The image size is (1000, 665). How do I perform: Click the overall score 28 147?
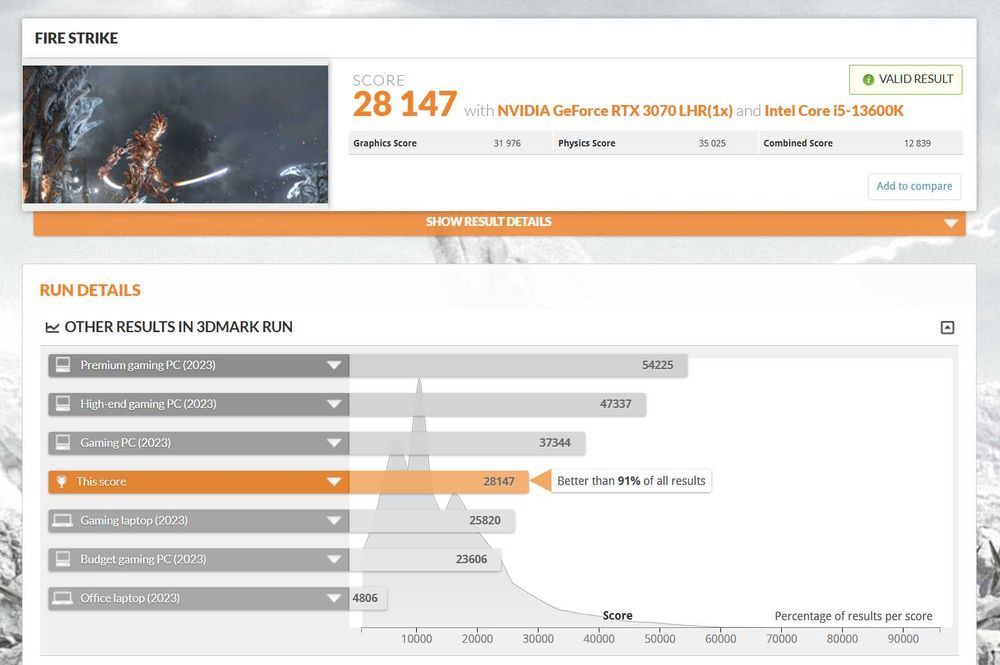pyautogui.click(x=404, y=104)
